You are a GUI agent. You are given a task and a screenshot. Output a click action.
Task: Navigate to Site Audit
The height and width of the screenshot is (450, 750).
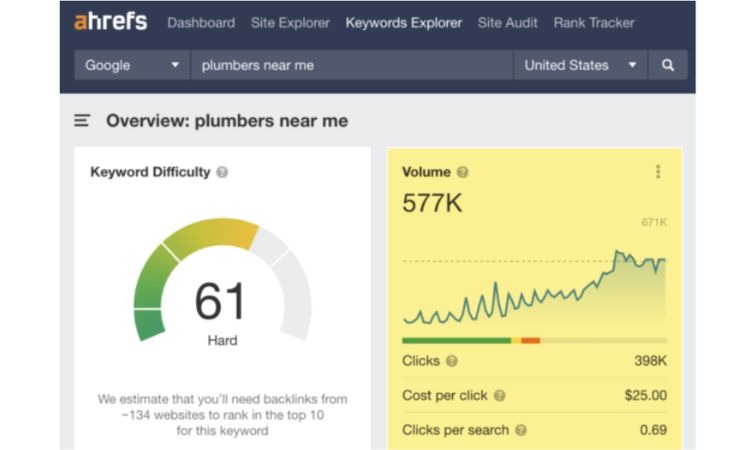point(509,23)
